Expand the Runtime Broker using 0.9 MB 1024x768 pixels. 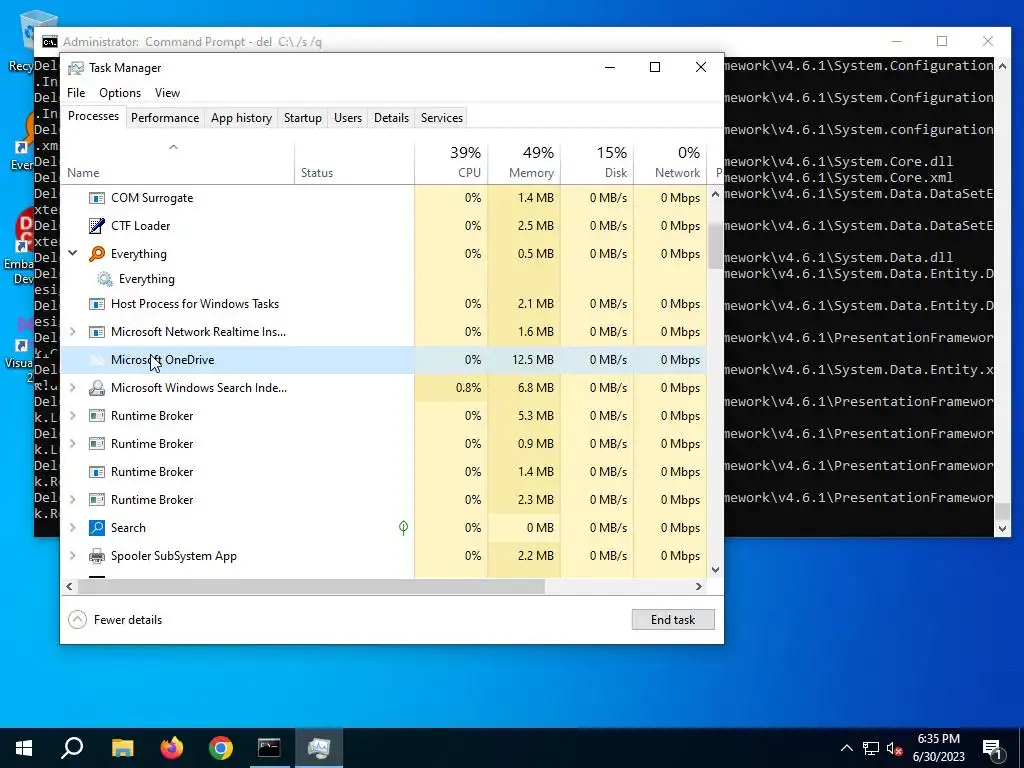pos(73,444)
